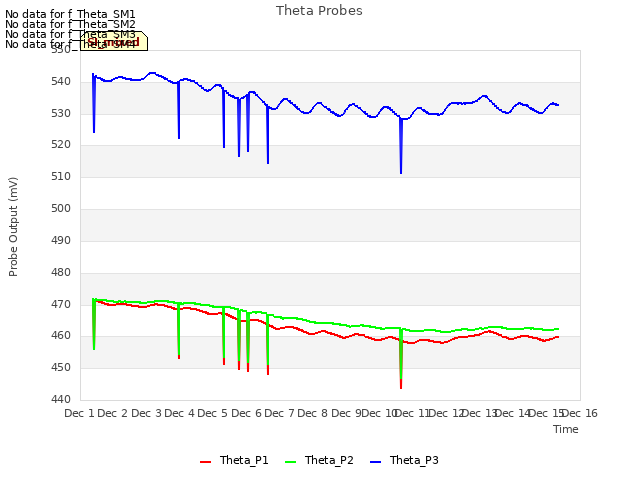
Task: Click the Dec 8 x-axis label
Action: click(x=313, y=413)
